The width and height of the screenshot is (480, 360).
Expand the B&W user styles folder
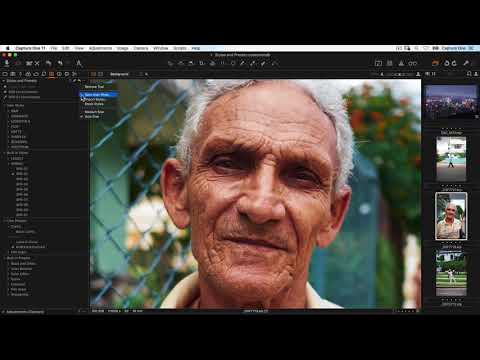point(9,111)
